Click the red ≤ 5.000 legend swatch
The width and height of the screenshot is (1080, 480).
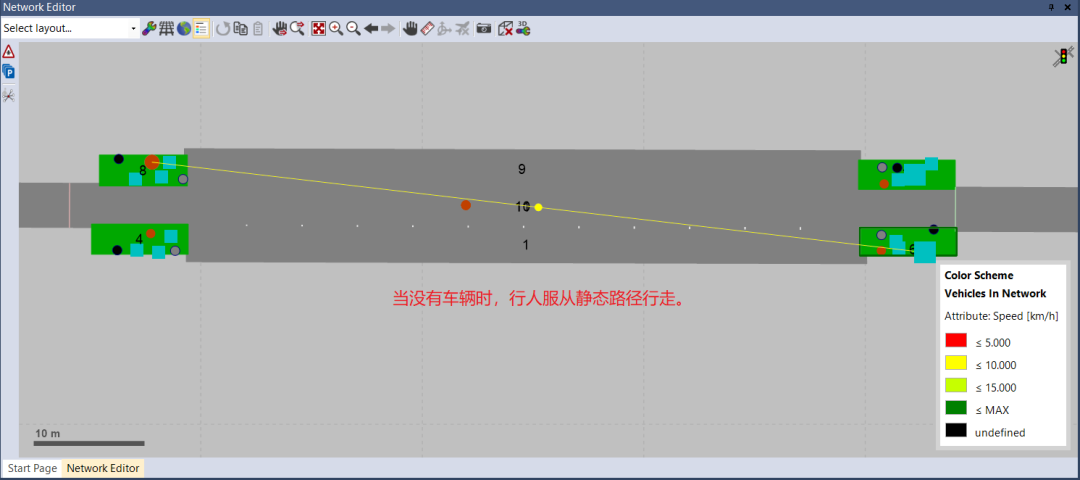(x=956, y=340)
